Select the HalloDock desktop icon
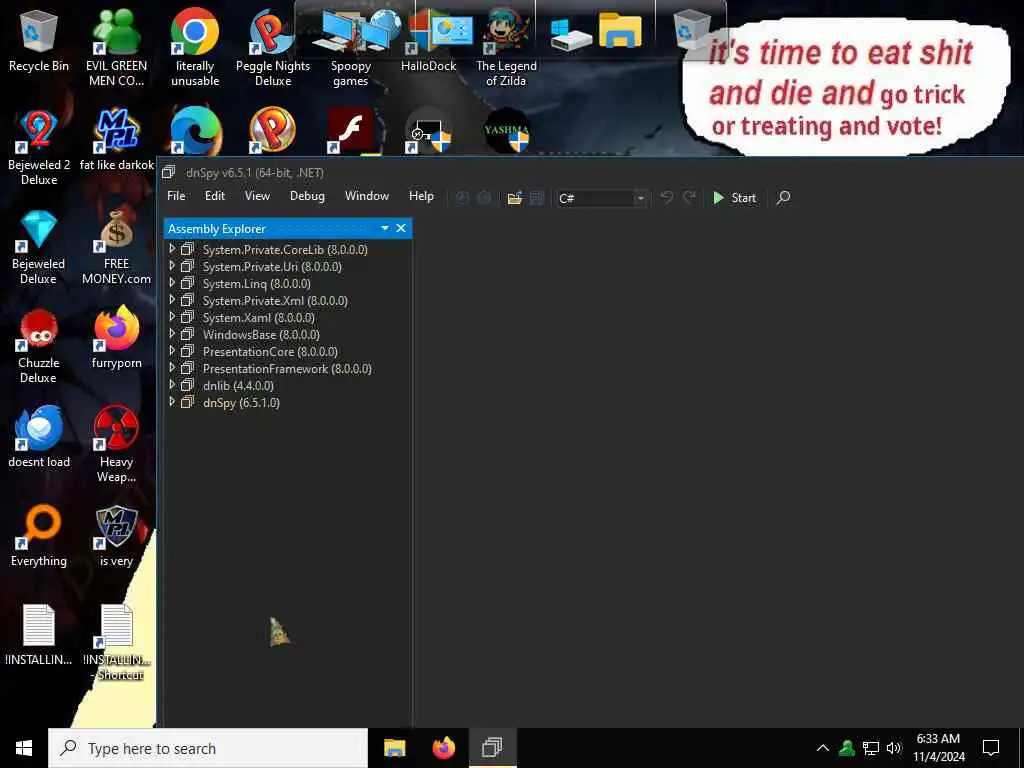The height and width of the screenshot is (768, 1024). coord(428,40)
